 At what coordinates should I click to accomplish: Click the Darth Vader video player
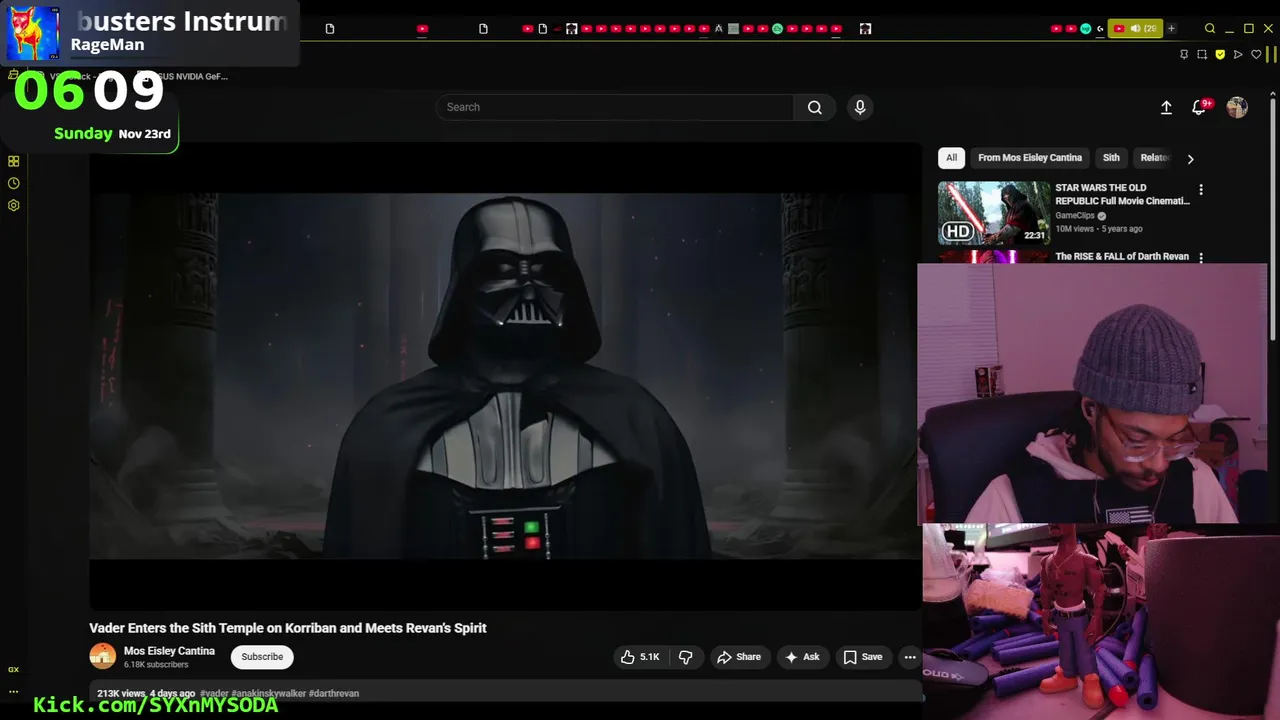505,376
